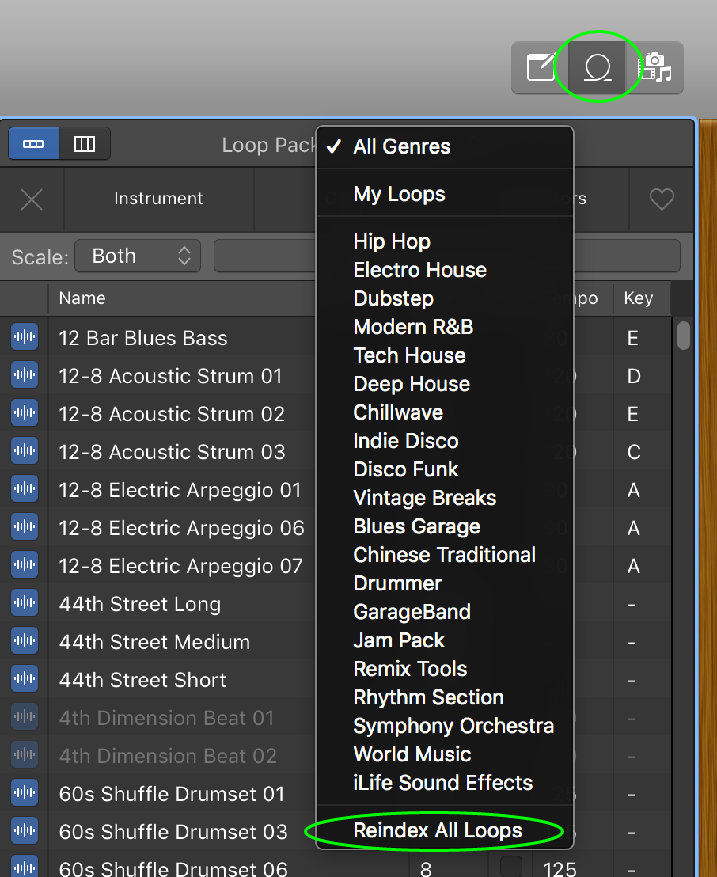Viewport: 717px width, 877px height.
Task: Switch to button view in loop browser
Action: coord(34,144)
